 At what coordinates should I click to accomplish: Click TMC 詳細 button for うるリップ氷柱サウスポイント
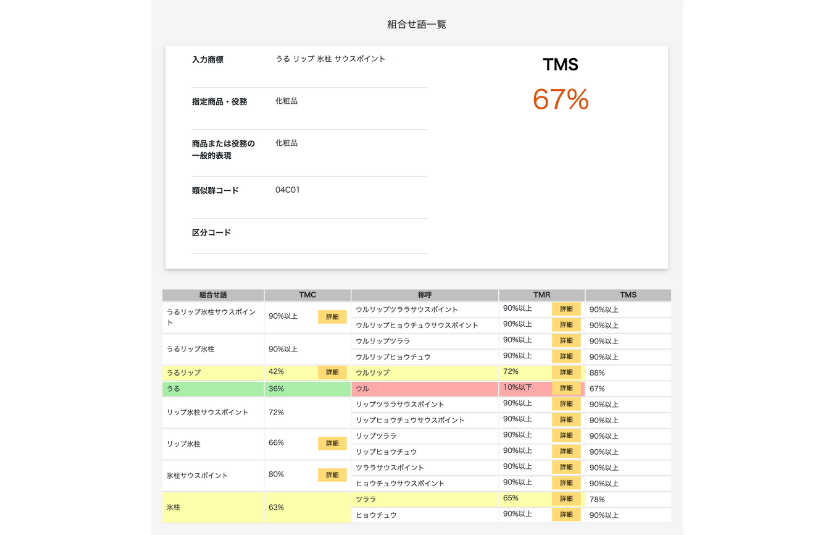click(x=331, y=317)
